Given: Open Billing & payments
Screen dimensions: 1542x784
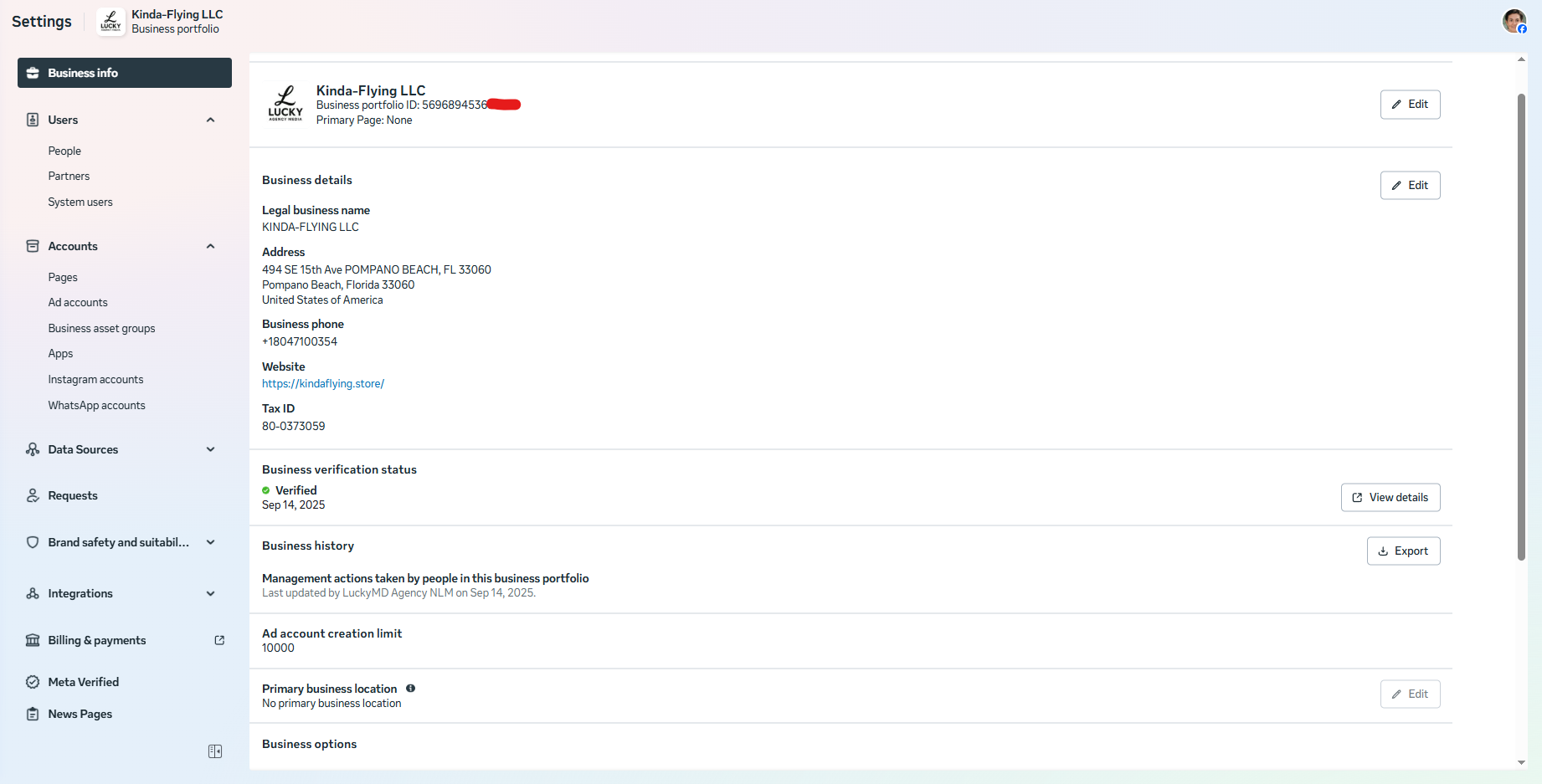Looking at the screenshot, I should pyautogui.click(x=97, y=640).
